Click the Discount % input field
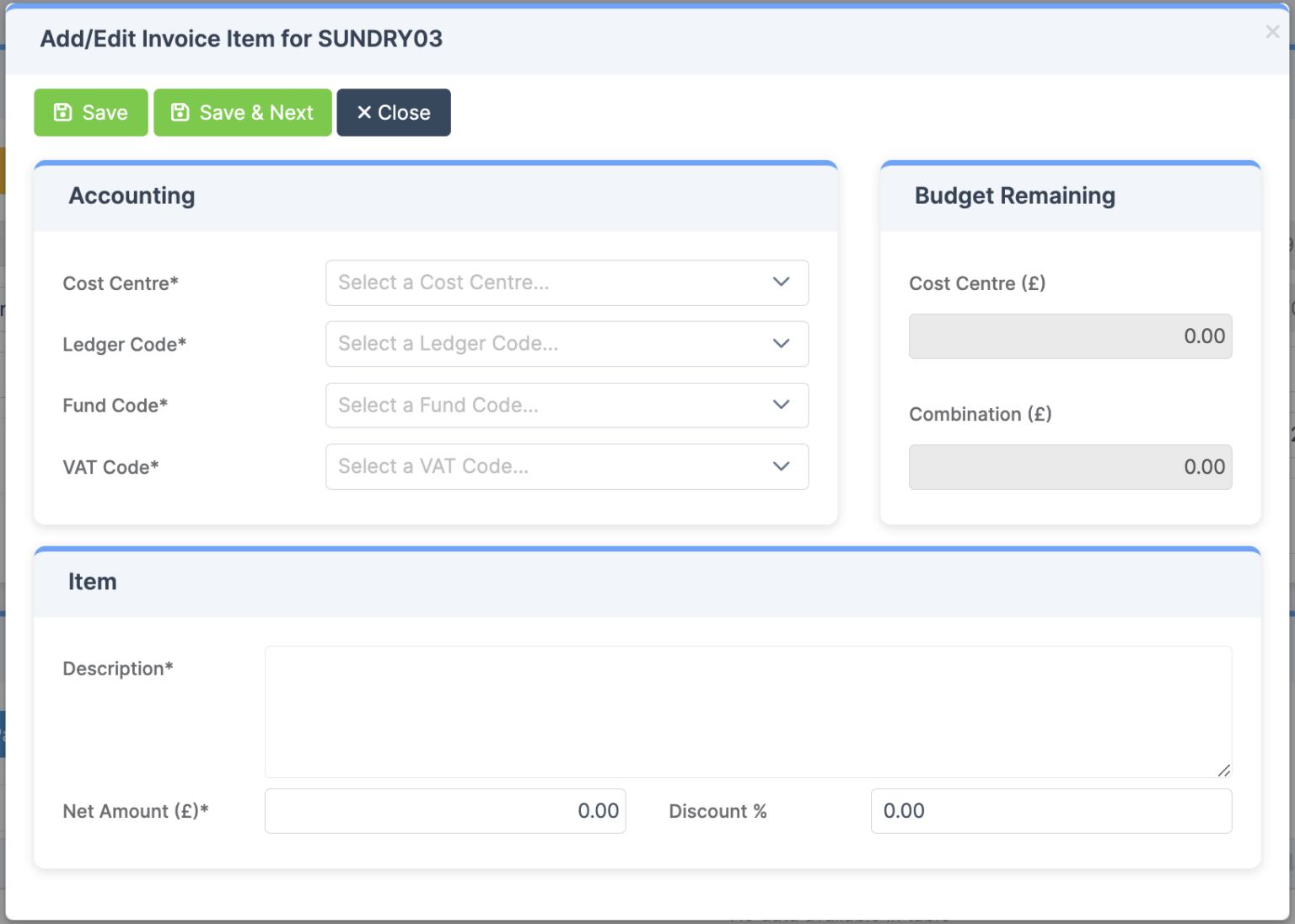The image size is (1295, 924). tap(1050, 810)
